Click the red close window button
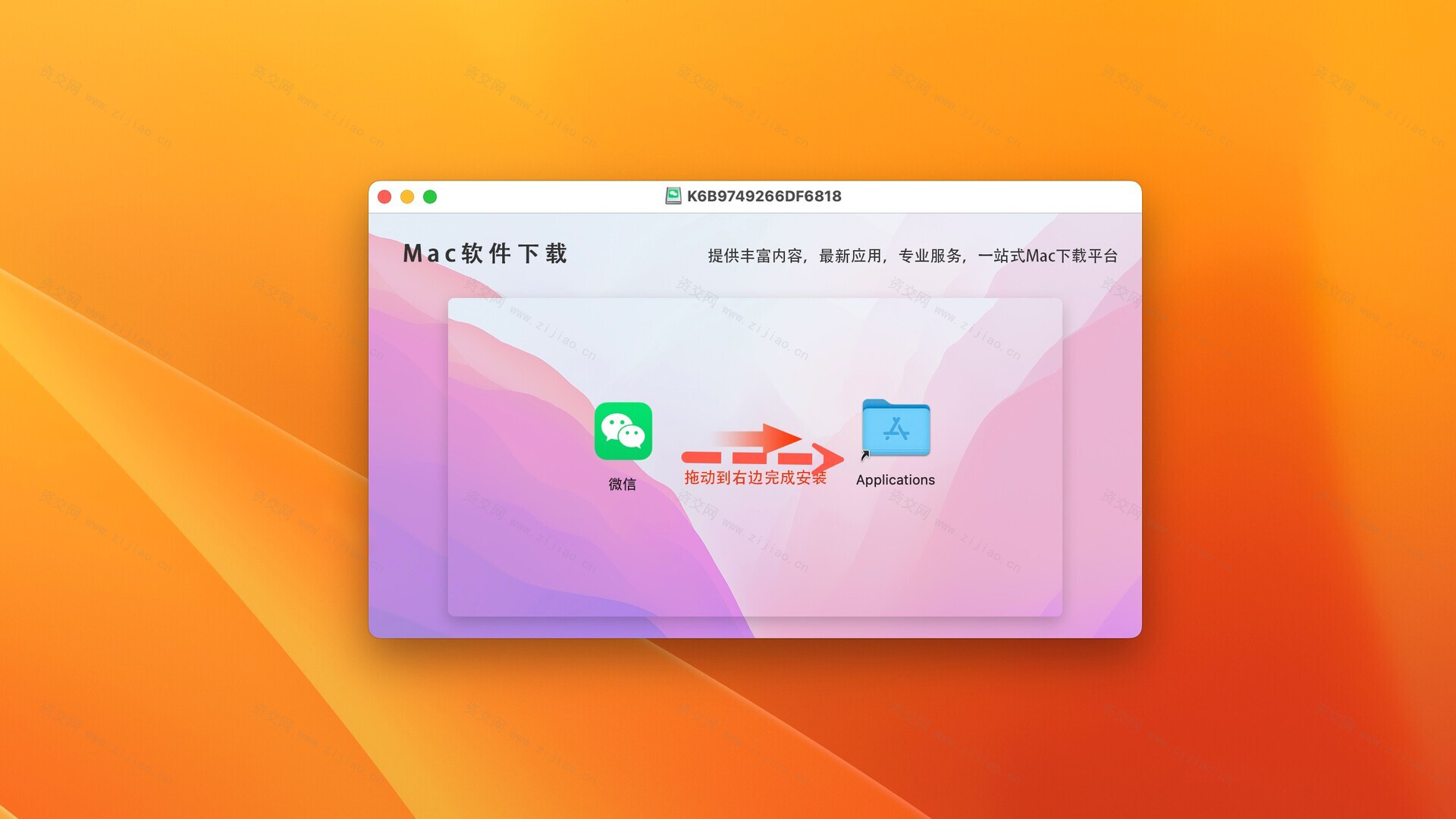The width and height of the screenshot is (1456, 819). point(385,196)
